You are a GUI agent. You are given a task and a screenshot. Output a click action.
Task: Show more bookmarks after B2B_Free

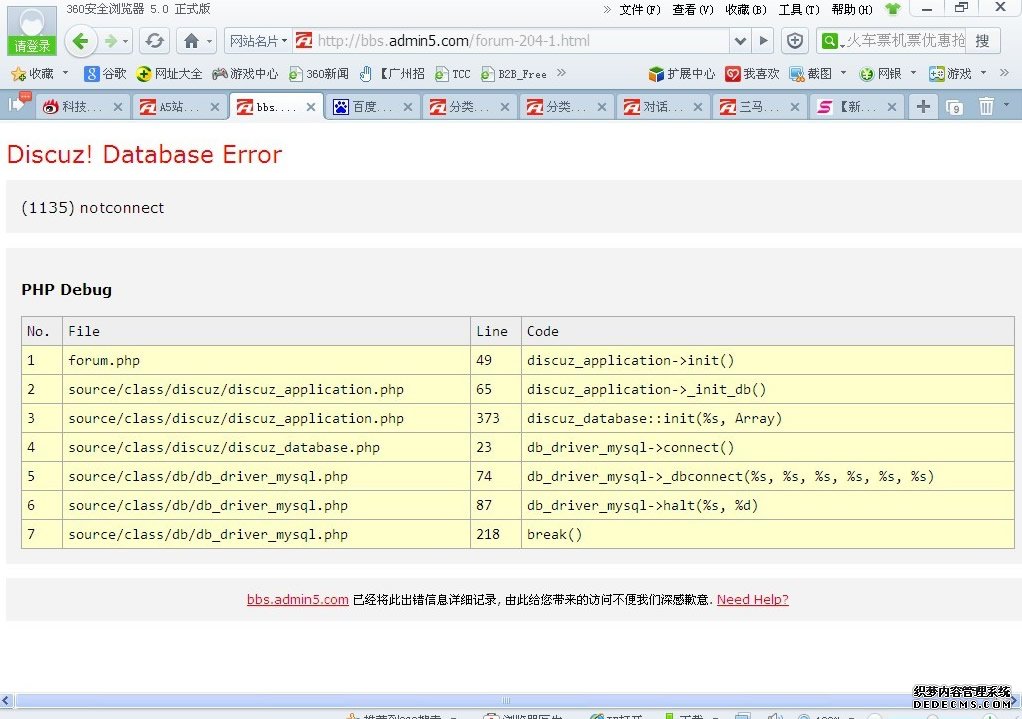pos(561,73)
